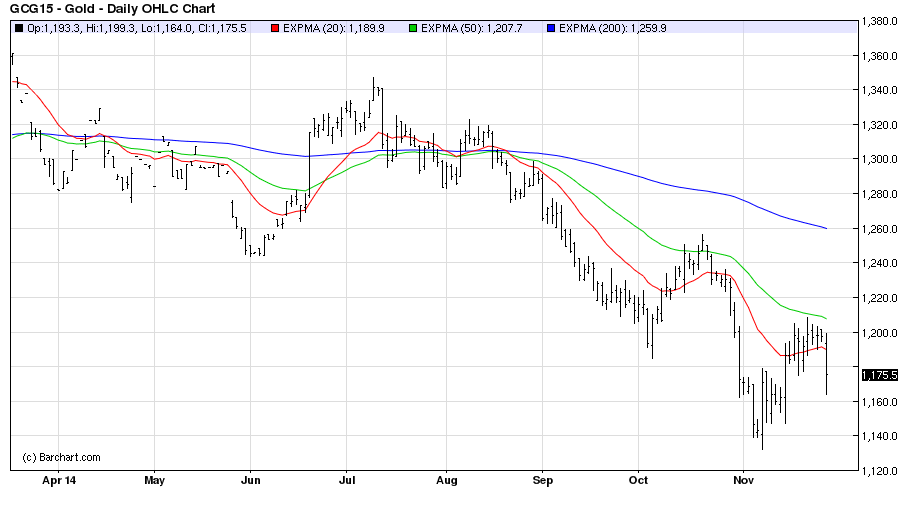Click the 1,360.0 price axis label

pyautogui.click(x=879, y=56)
